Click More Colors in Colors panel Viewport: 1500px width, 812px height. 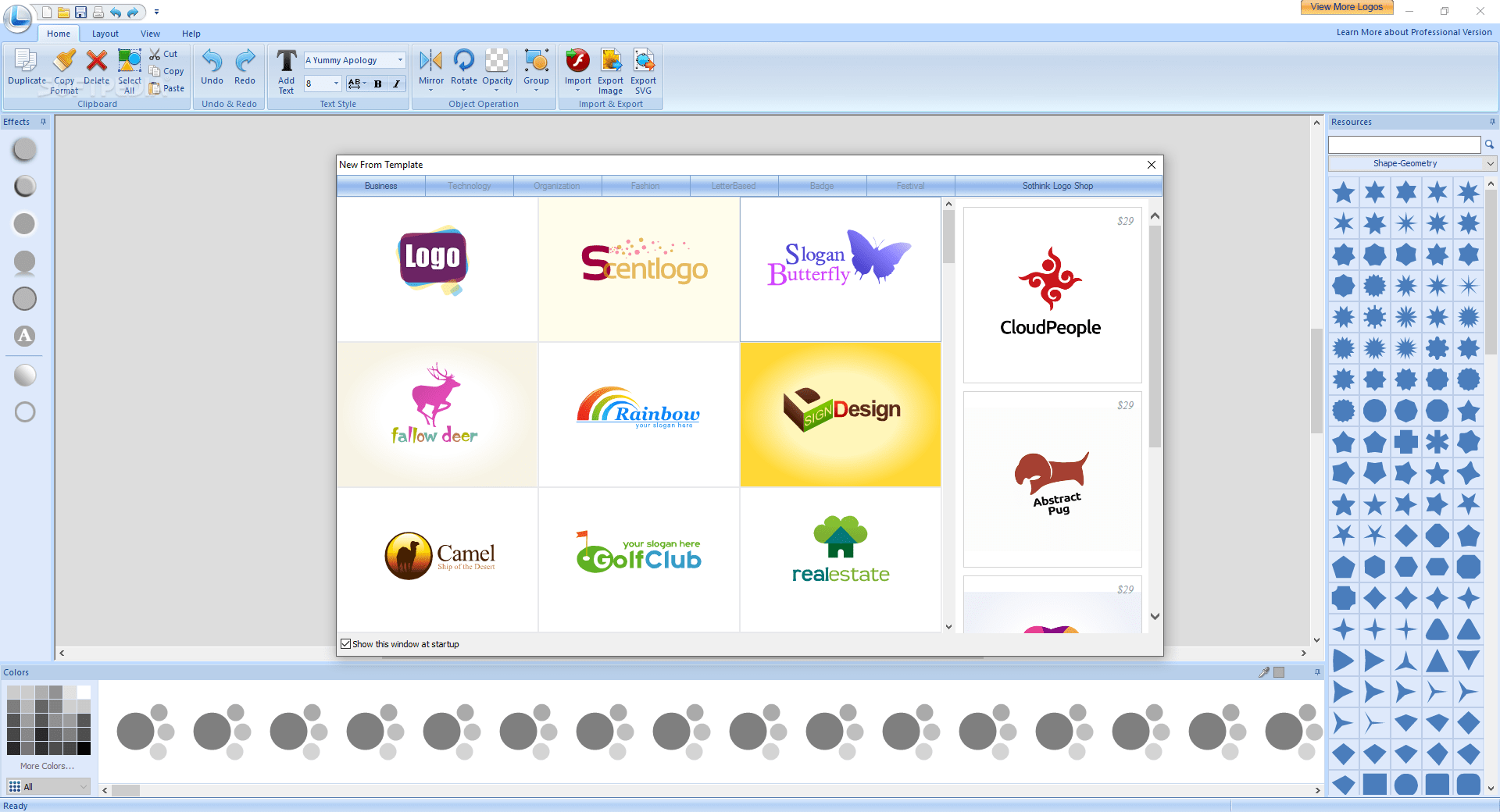(x=48, y=766)
